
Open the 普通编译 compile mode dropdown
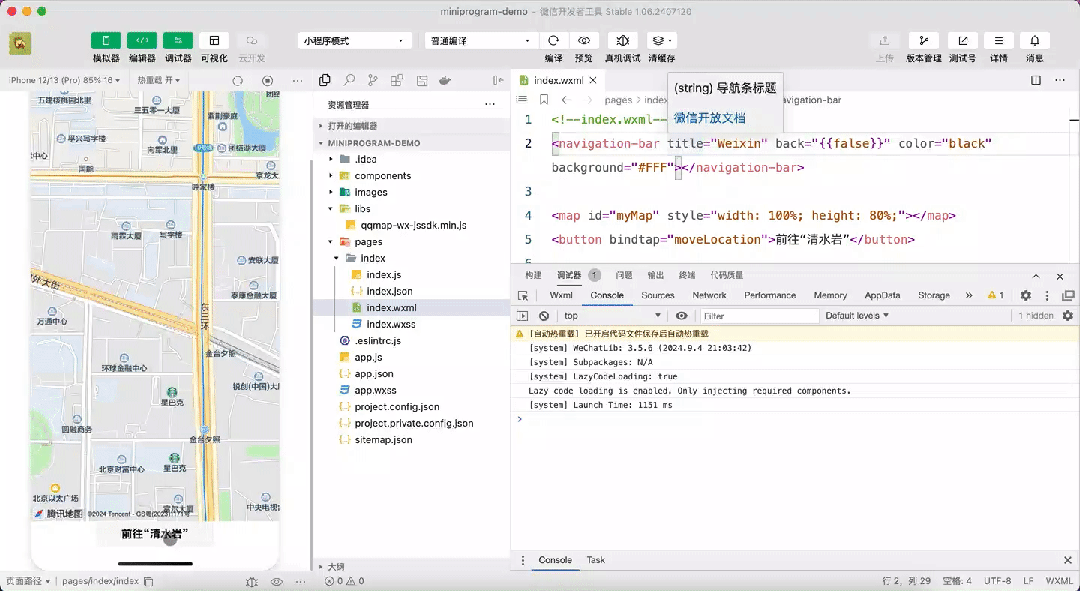pyautogui.click(x=480, y=41)
